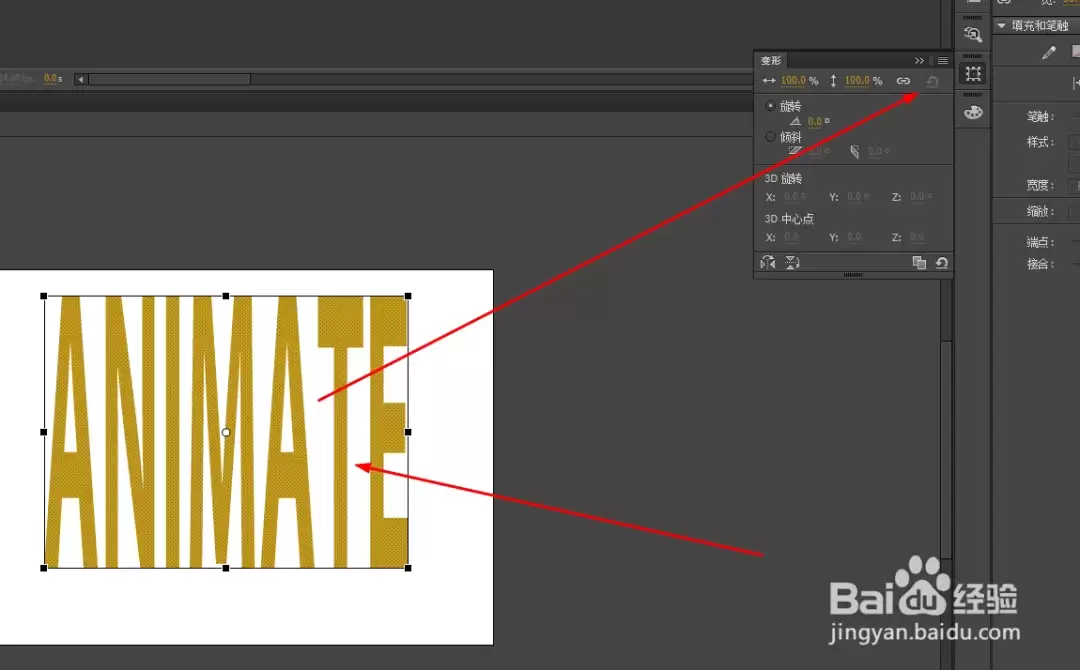Open the 变形 panel options menu

point(943,61)
